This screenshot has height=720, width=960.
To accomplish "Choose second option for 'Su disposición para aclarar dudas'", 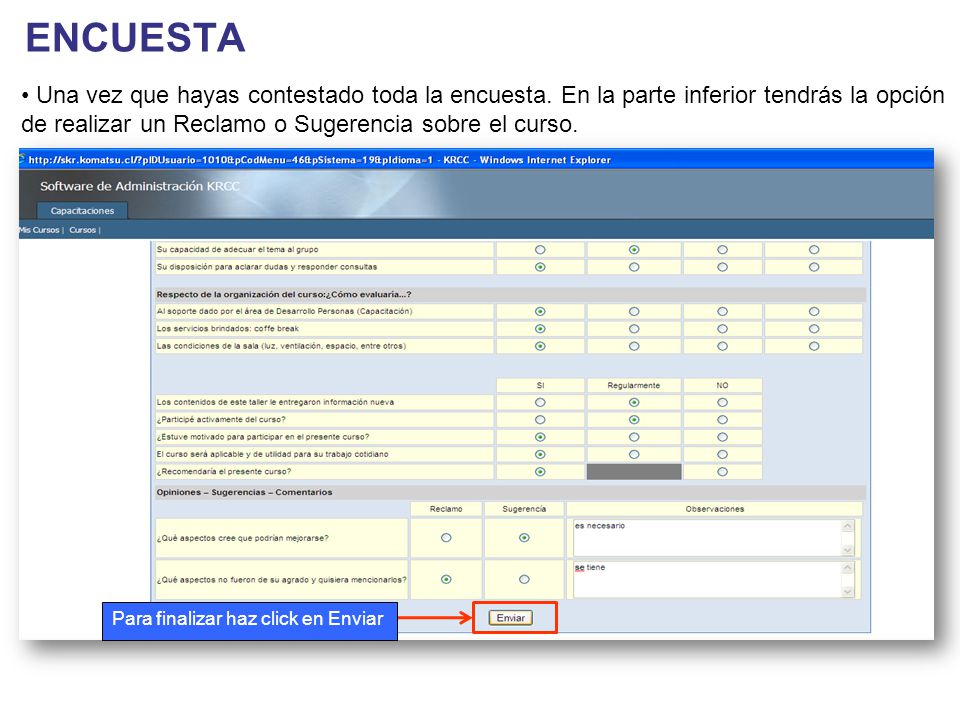I will [634, 267].
